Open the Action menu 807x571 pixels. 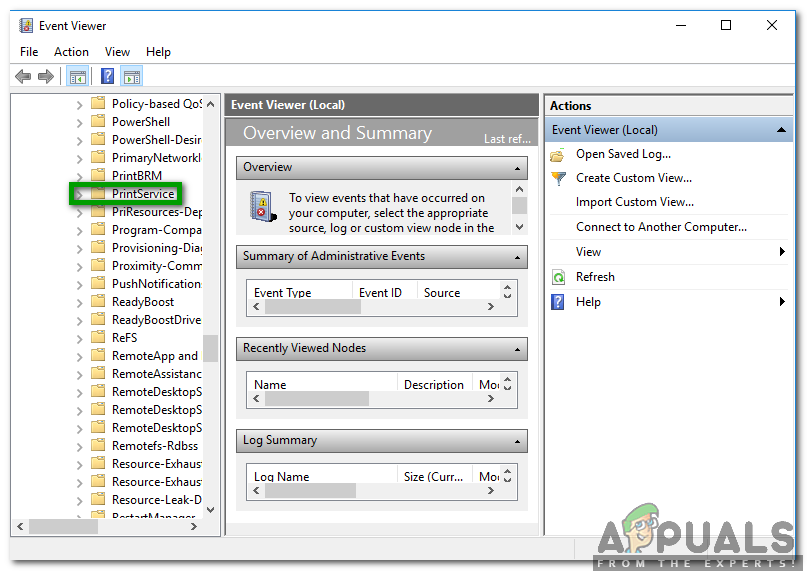(x=71, y=52)
